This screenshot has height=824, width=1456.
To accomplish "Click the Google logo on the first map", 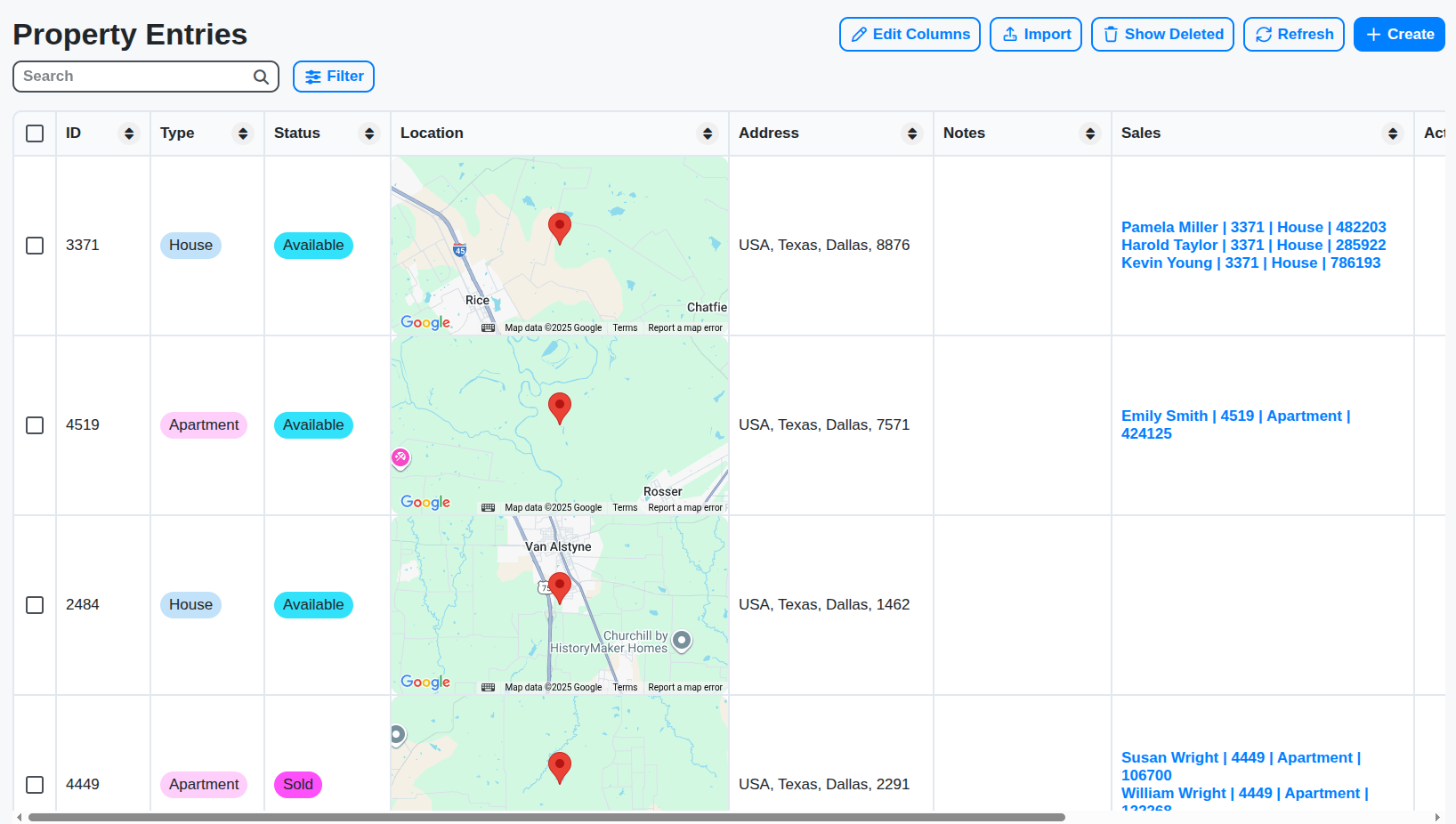I will pos(425,322).
